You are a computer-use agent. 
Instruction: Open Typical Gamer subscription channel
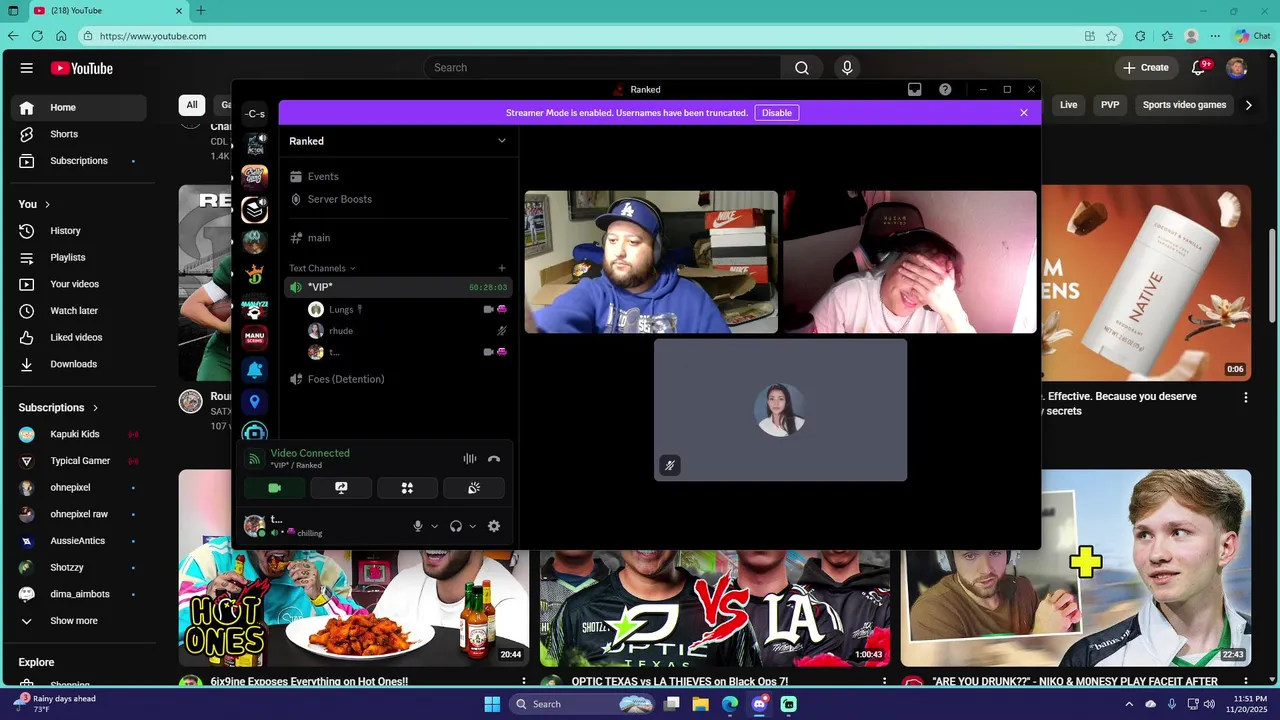pyautogui.click(x=80, y=461)
